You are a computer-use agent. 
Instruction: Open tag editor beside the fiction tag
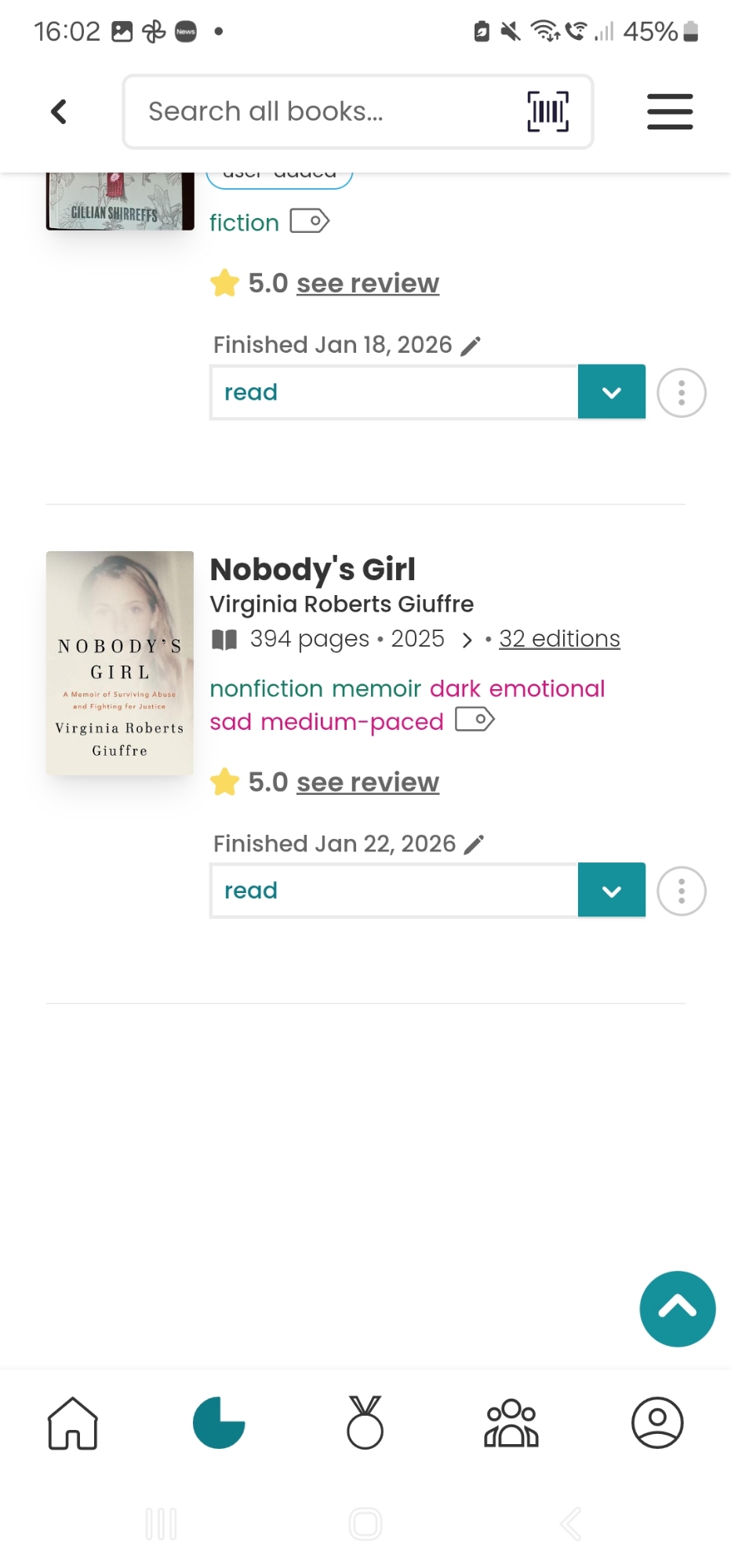click(x=309, y=222)
